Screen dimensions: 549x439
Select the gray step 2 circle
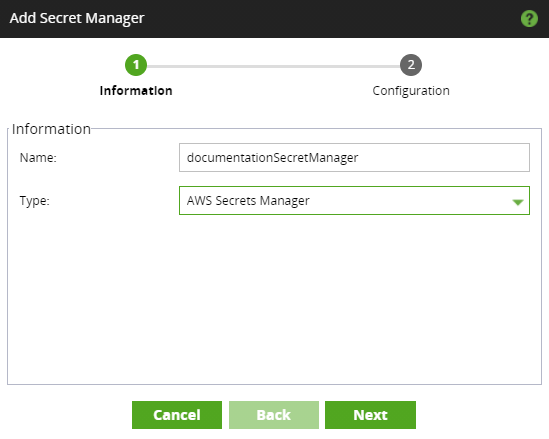(411, 65)
